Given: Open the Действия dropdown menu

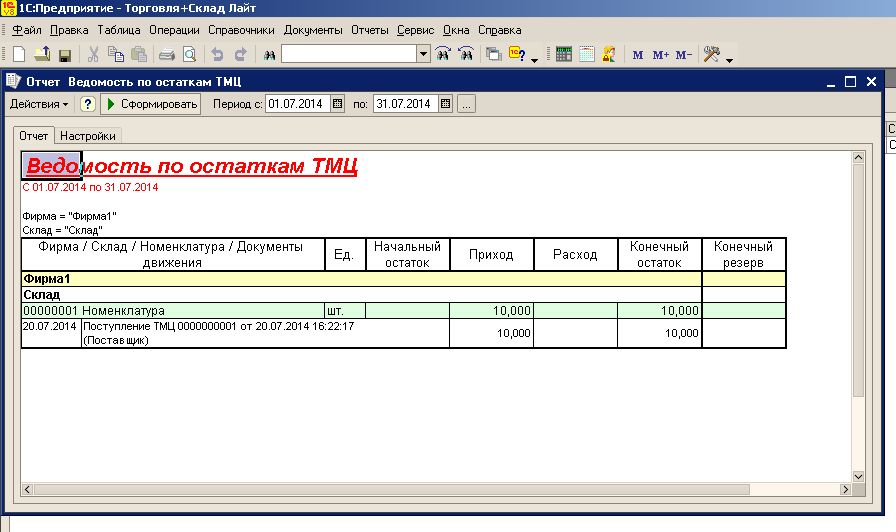Looking at the screenshot, I should [39, 104].
